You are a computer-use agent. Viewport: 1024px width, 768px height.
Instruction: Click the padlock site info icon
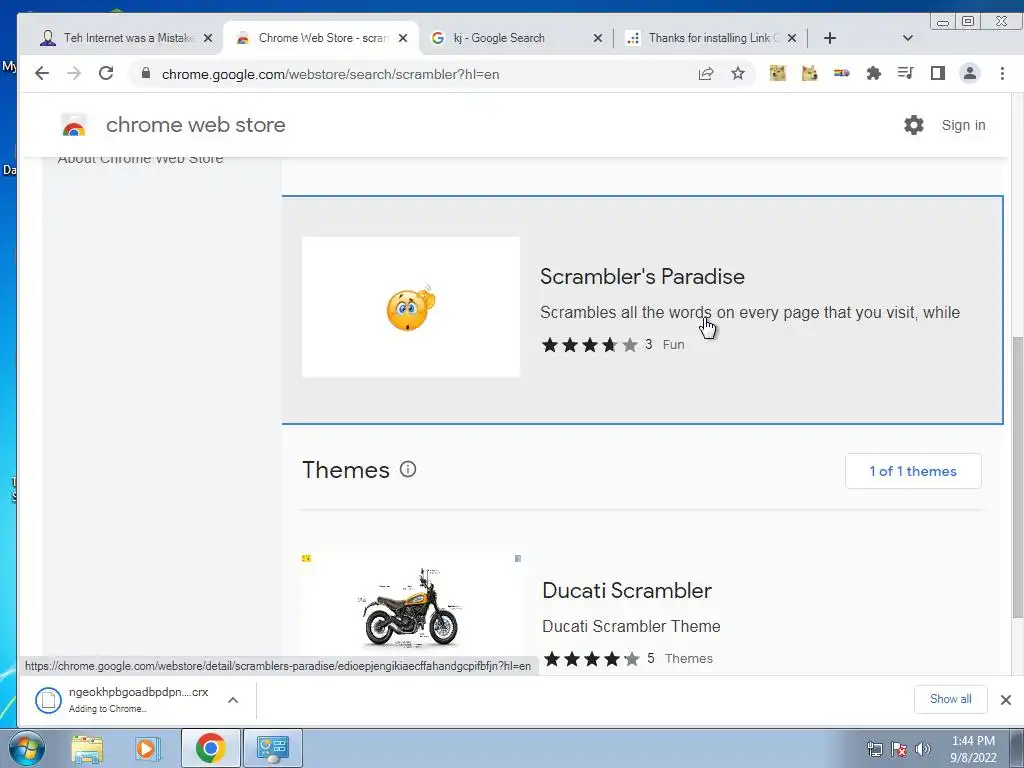(x=146, y=74)
